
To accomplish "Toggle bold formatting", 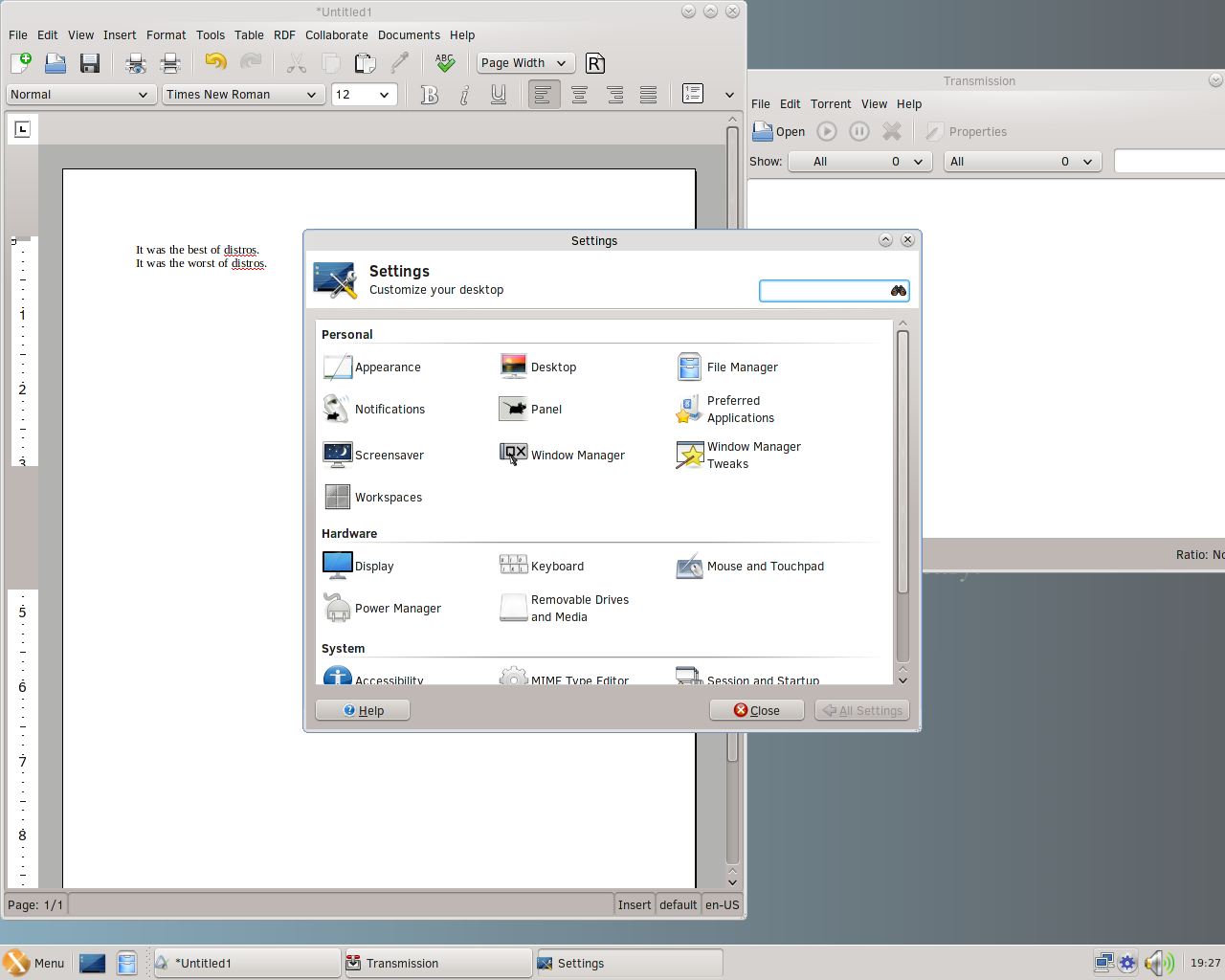I will [x=430, y=94].
